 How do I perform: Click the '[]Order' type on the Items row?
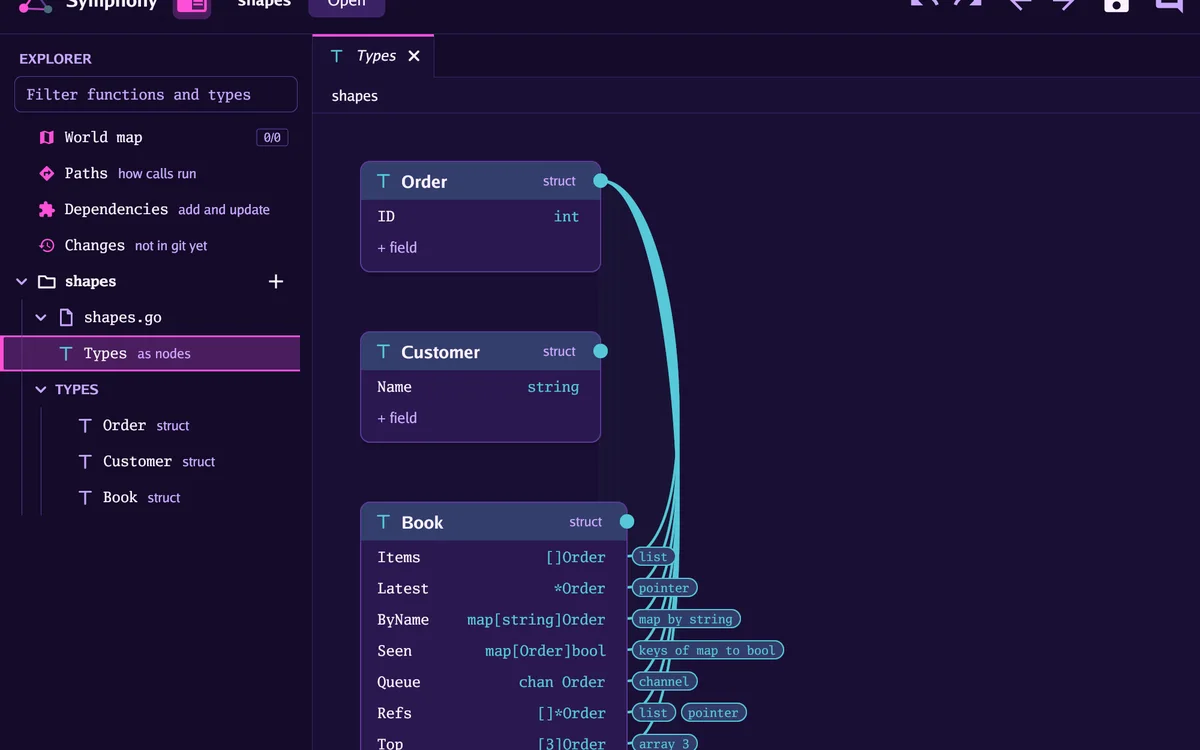[576, 557]
